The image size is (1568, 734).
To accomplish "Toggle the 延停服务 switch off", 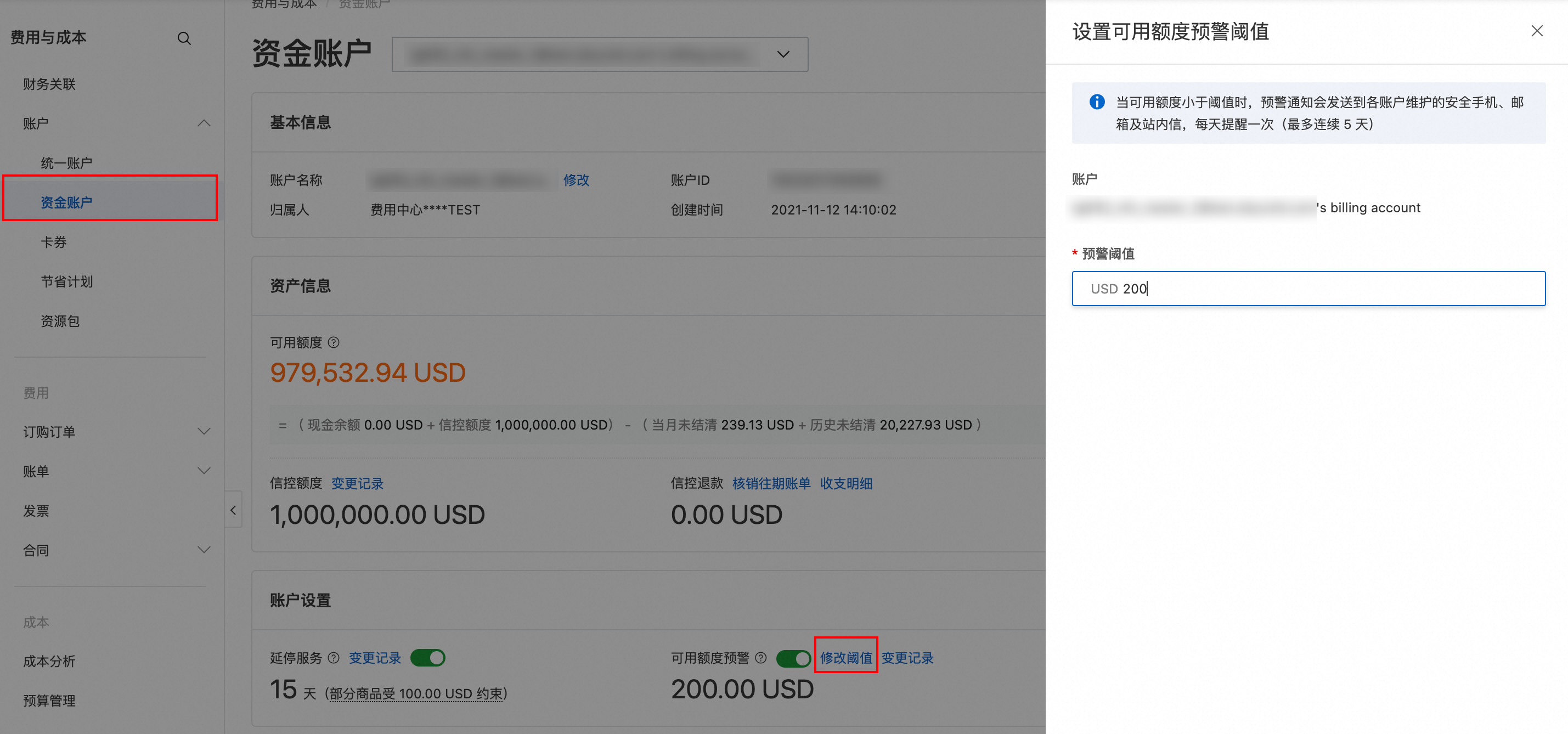I will tap(427, 658).
